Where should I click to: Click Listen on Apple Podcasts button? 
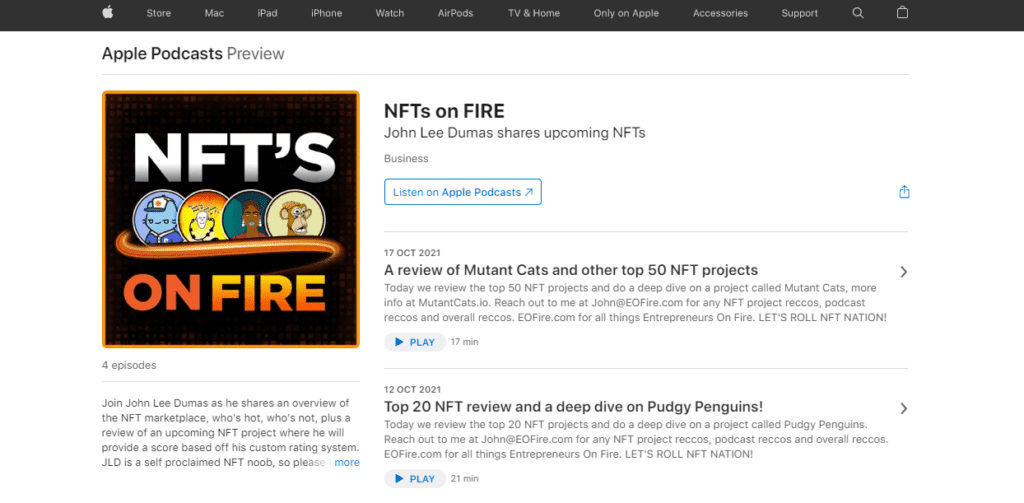tap(462, 192)
